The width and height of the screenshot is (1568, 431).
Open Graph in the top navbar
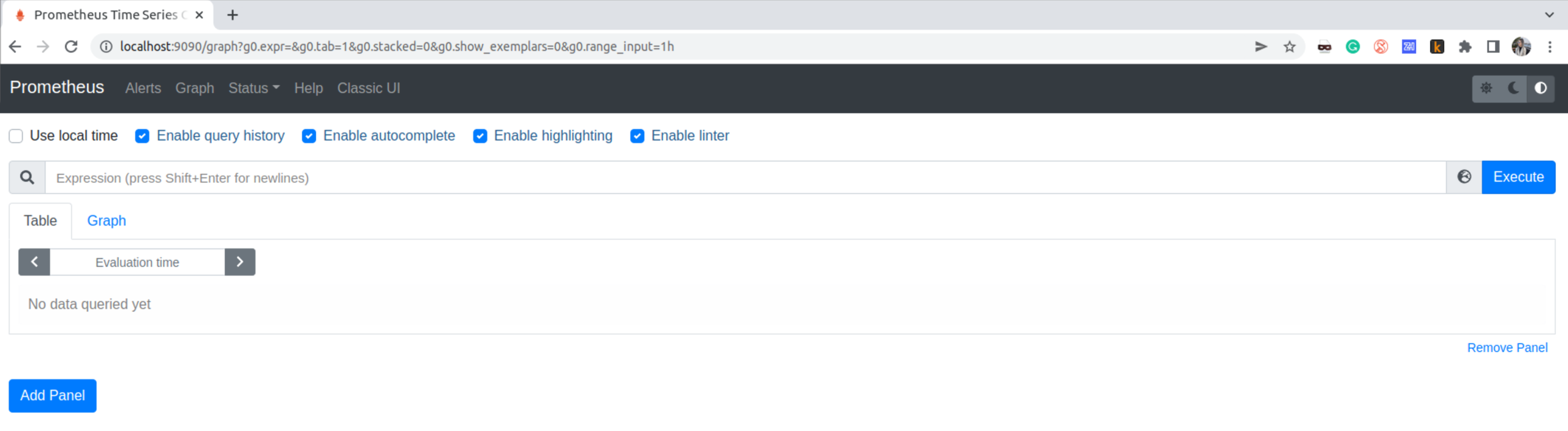pos(195,88)
